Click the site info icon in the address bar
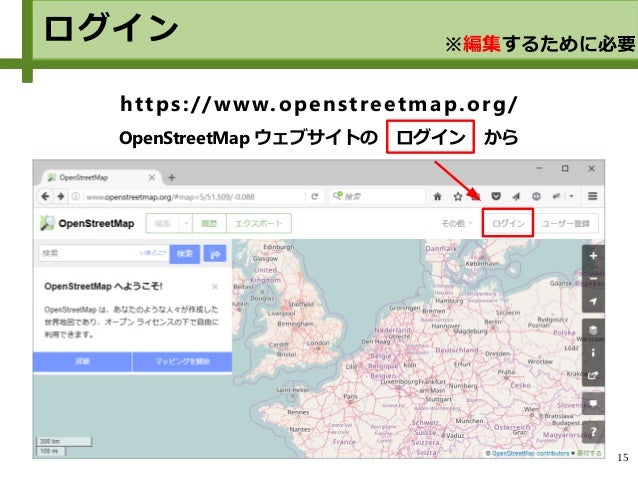 [76, 197]
